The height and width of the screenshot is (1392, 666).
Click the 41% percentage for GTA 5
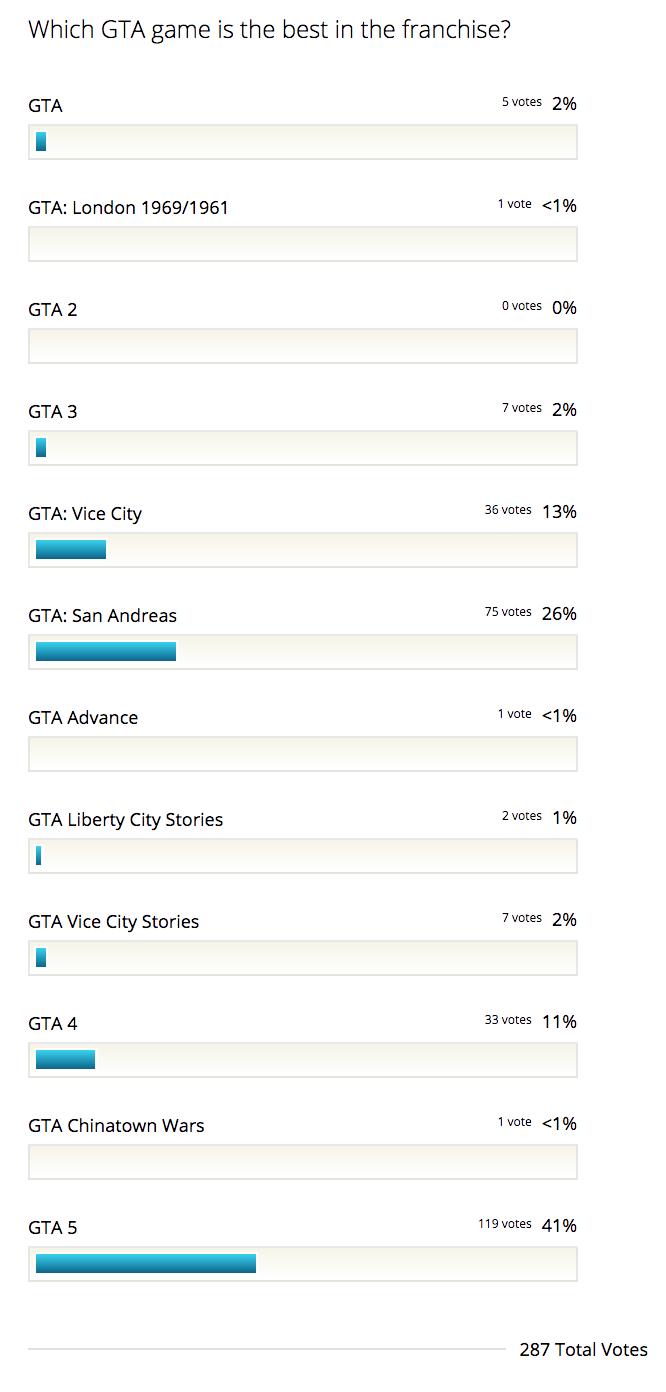point(559,1226)
